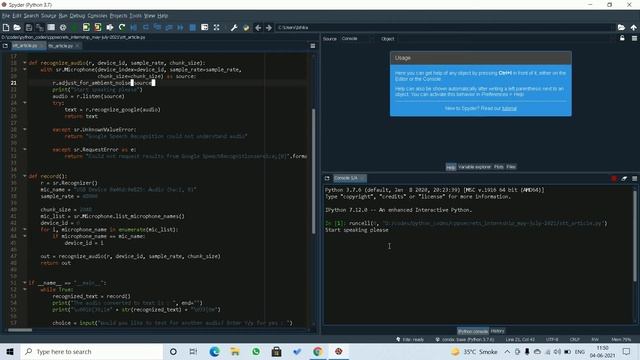
Task: Click the Save file toolbar icon
Action: (29, 27)
